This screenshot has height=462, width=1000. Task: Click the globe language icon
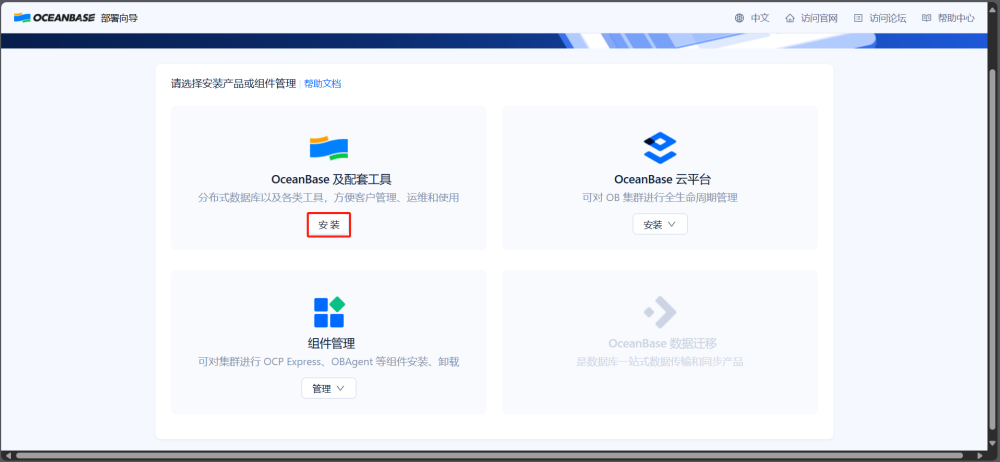tap(739, 18)
